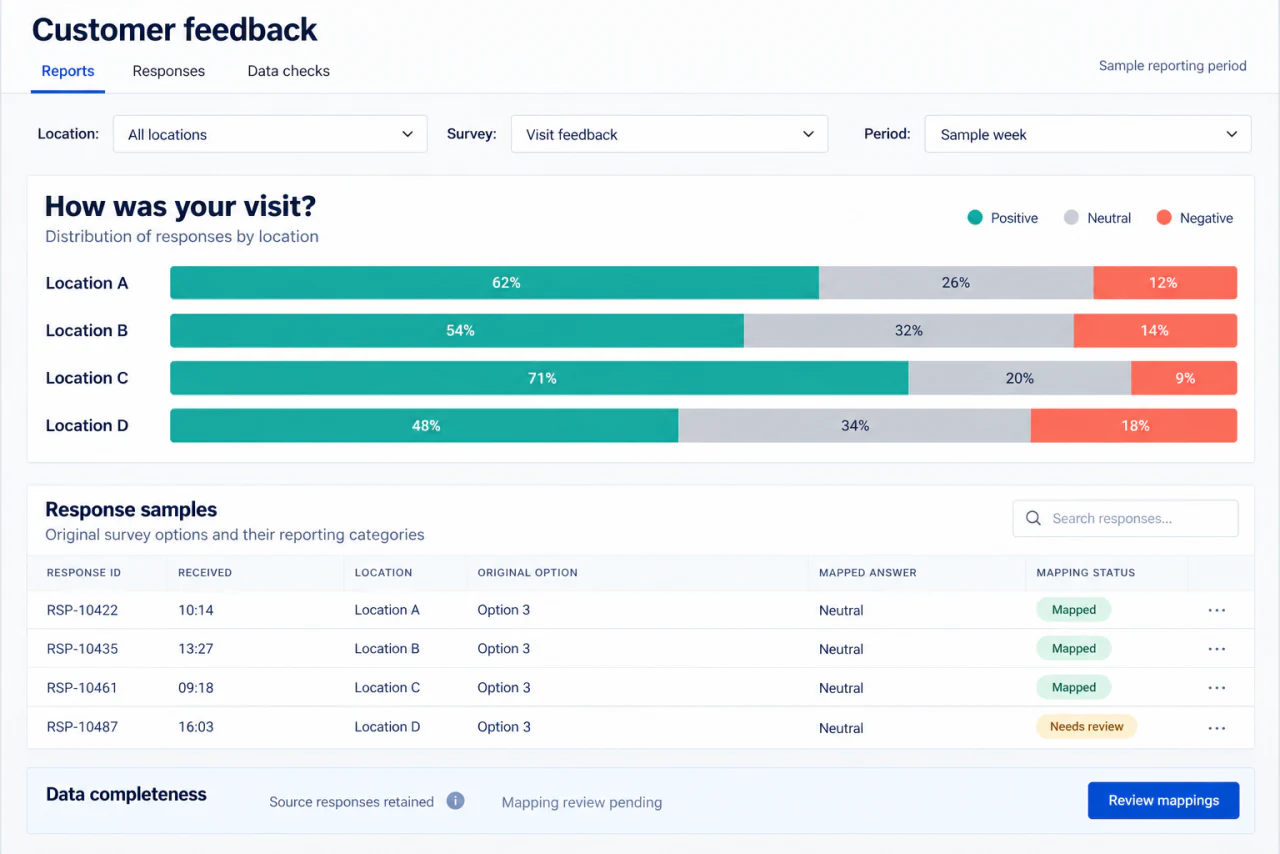Click response ID RSP-10487

point(82,727)
